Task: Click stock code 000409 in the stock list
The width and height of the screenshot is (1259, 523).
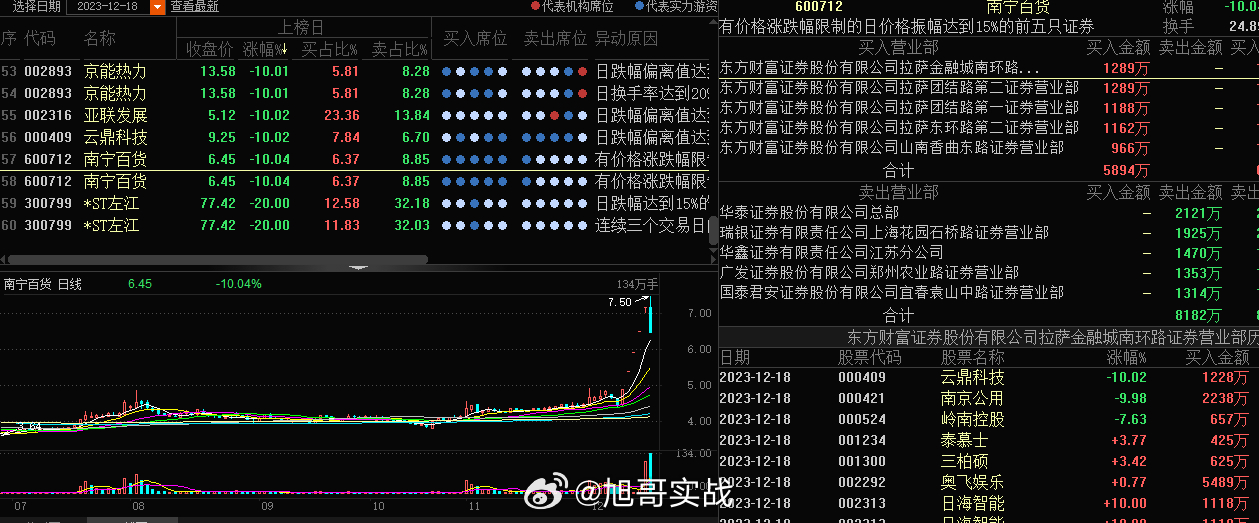Action: [x=48, y=137]
